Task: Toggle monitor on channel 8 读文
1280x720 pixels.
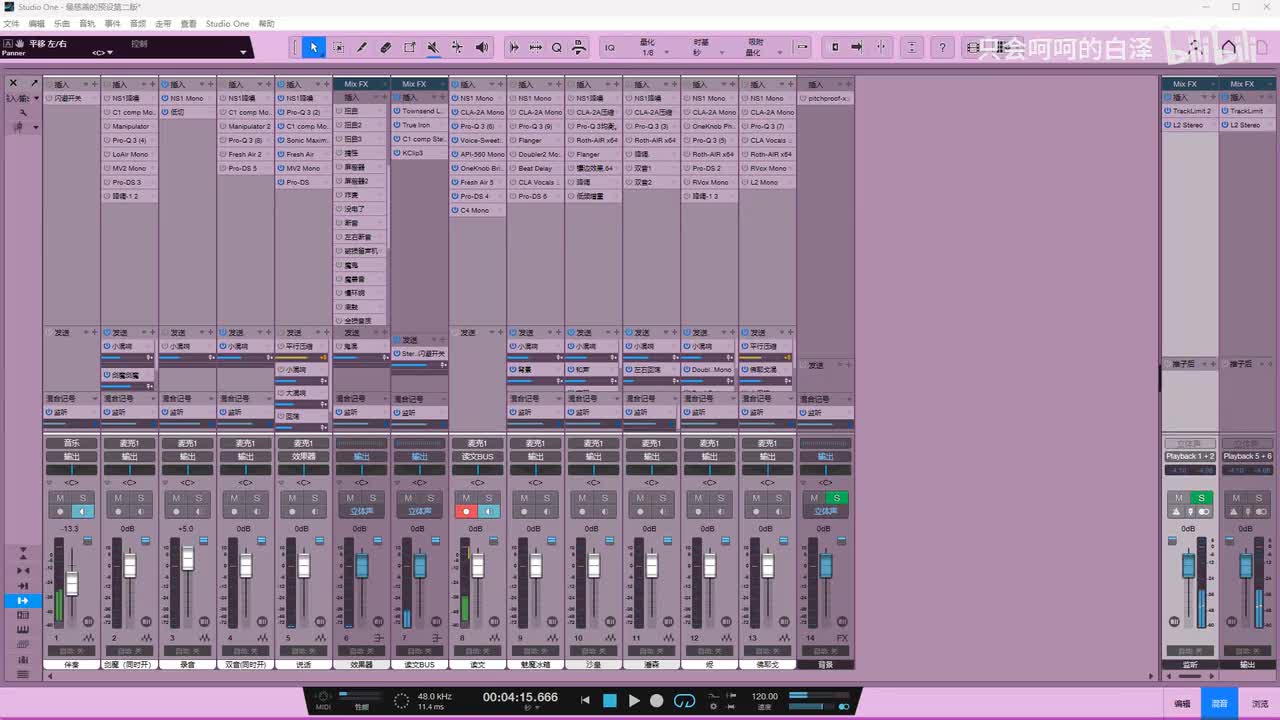Action: [x=489, y=511]
